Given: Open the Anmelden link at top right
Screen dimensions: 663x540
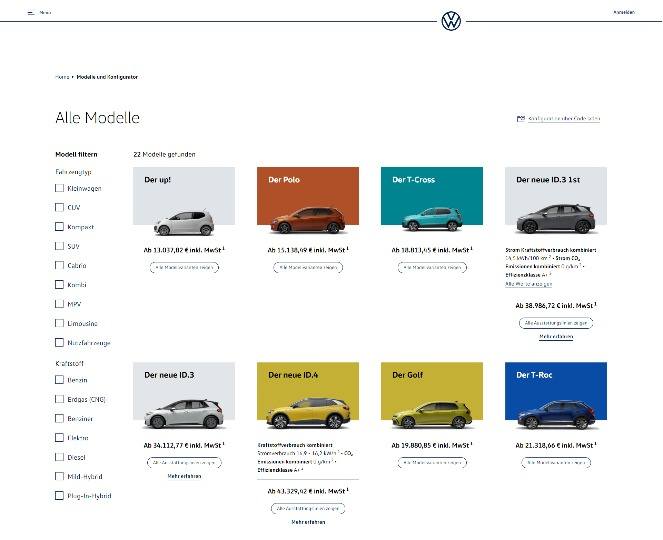Looking at the screenshot, I should click(x=624, y=12).
